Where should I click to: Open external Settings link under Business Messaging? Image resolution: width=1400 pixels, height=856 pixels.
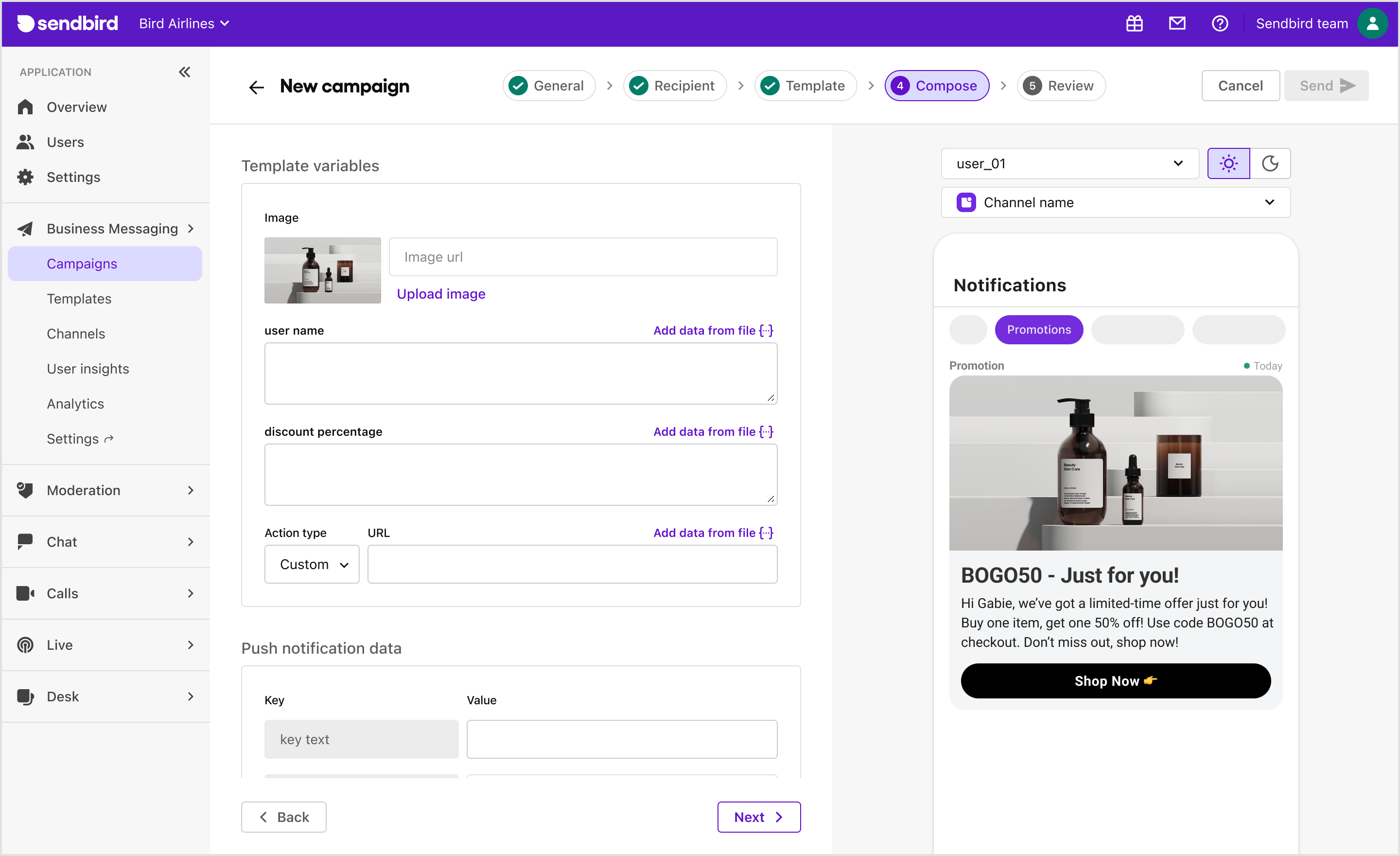pos(80,439)
